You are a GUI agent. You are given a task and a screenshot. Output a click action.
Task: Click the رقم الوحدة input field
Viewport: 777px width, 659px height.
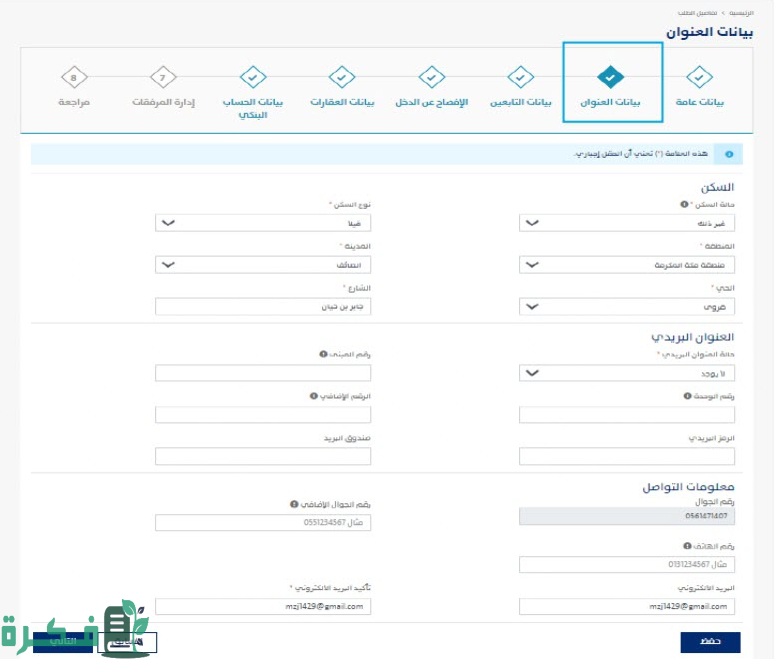click(x=627, y=415)
